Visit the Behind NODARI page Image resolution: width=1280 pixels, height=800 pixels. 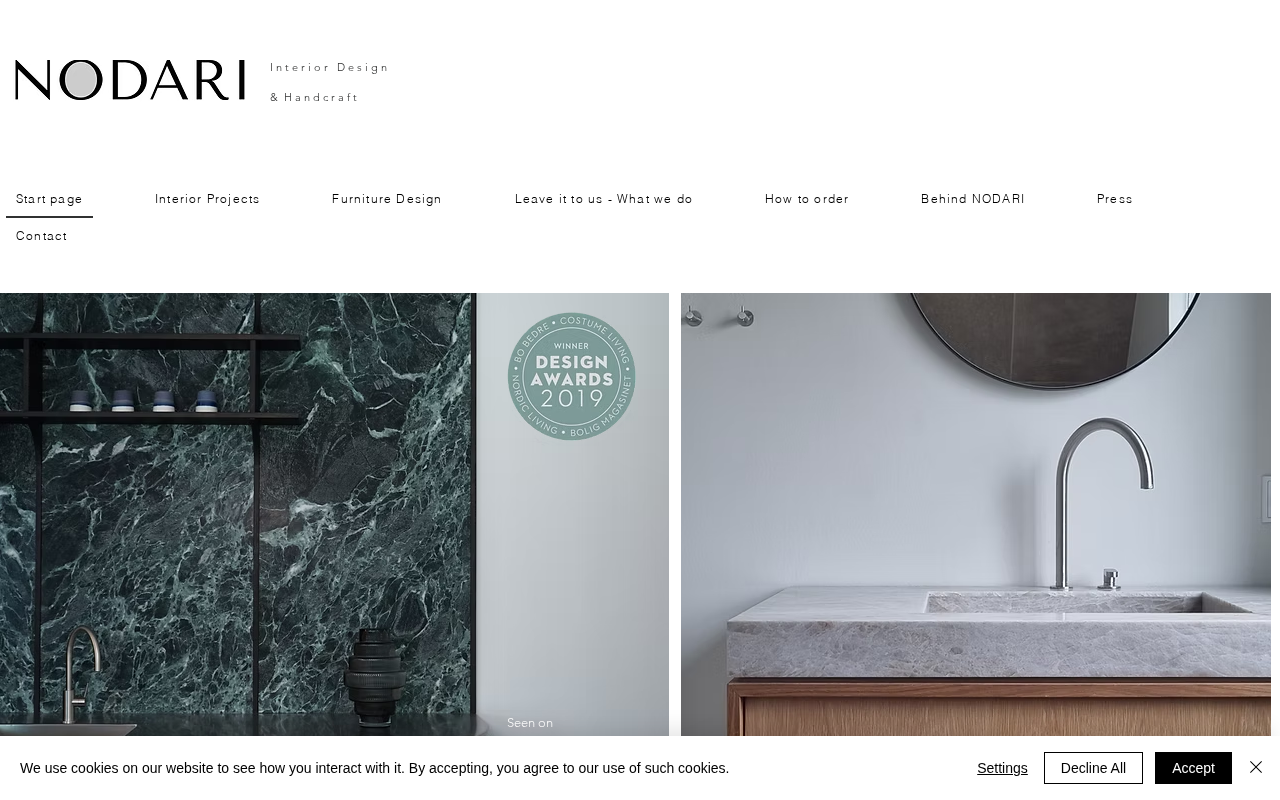coord(973,199)
